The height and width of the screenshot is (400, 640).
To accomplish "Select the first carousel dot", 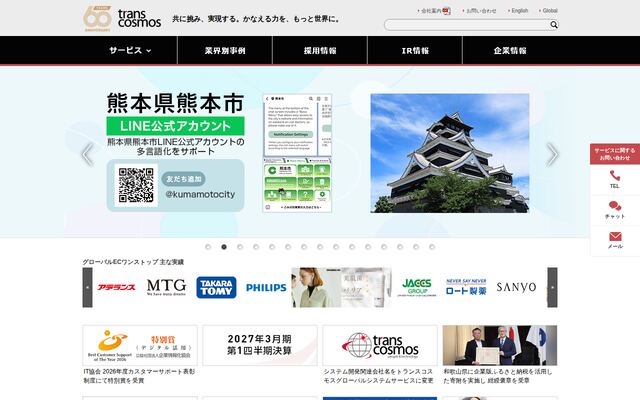I will (x=208, y=247).
